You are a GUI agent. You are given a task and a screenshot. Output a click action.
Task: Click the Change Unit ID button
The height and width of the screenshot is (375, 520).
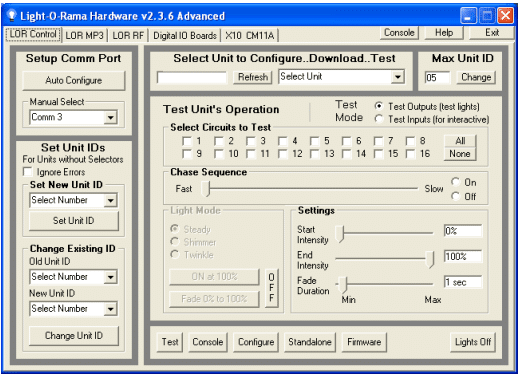coord(74,336)
